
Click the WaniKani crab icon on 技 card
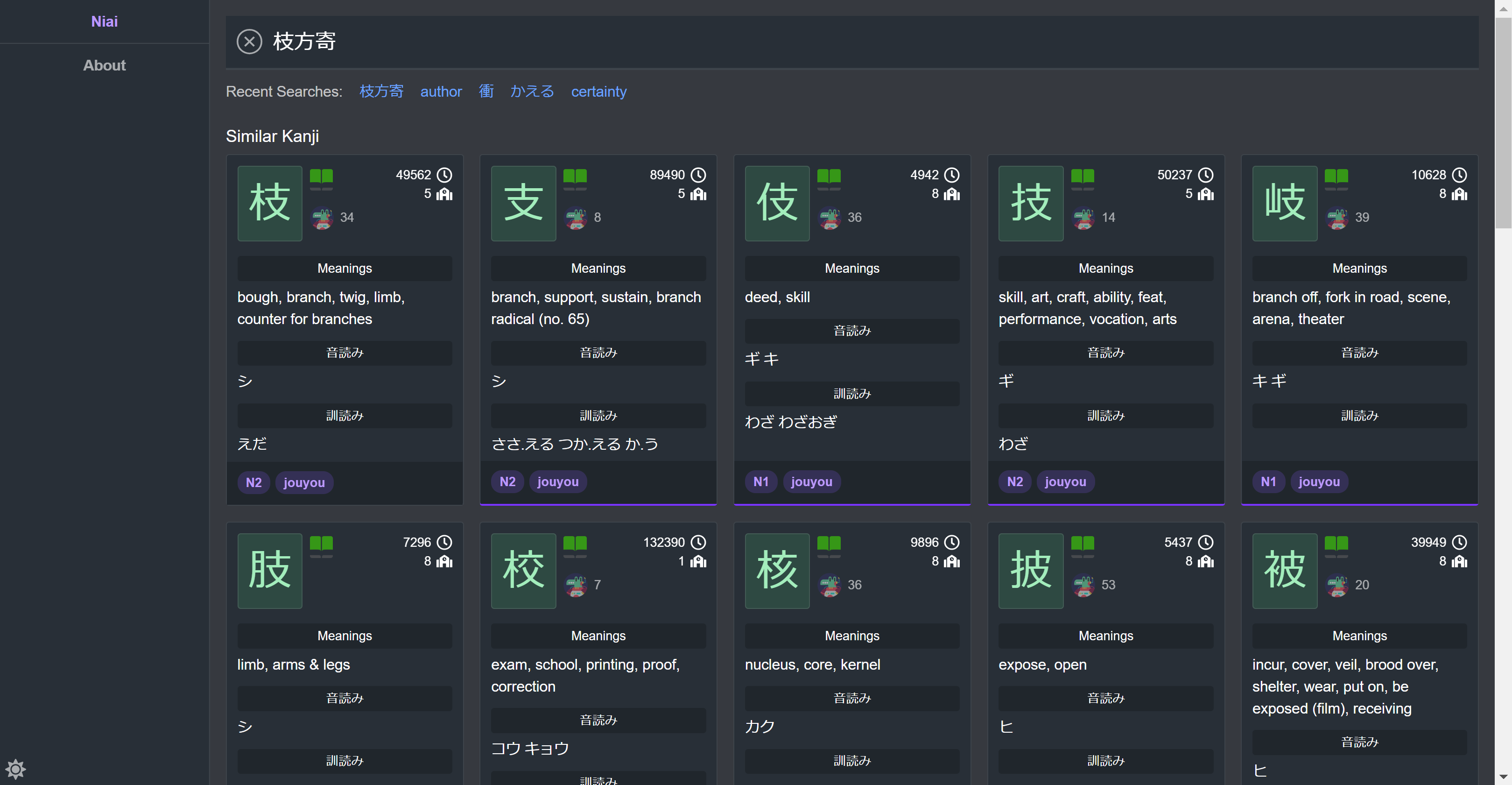1083,218
